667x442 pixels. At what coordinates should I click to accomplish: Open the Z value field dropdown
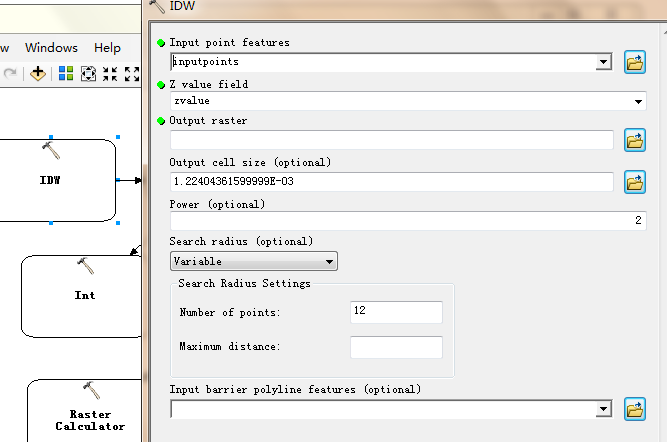pos(638,101)
